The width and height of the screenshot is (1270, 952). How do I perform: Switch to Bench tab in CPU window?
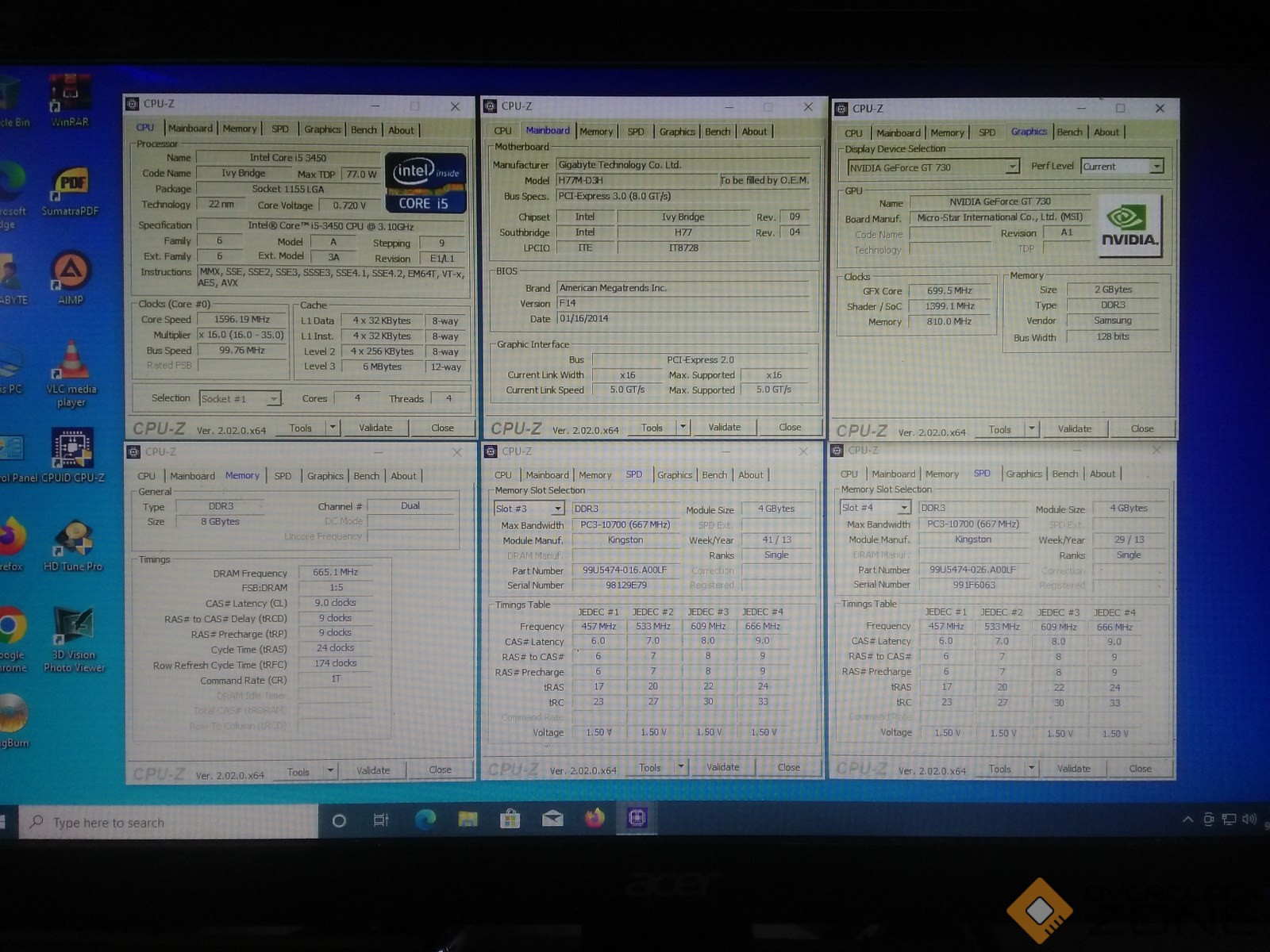pos(364,129)
